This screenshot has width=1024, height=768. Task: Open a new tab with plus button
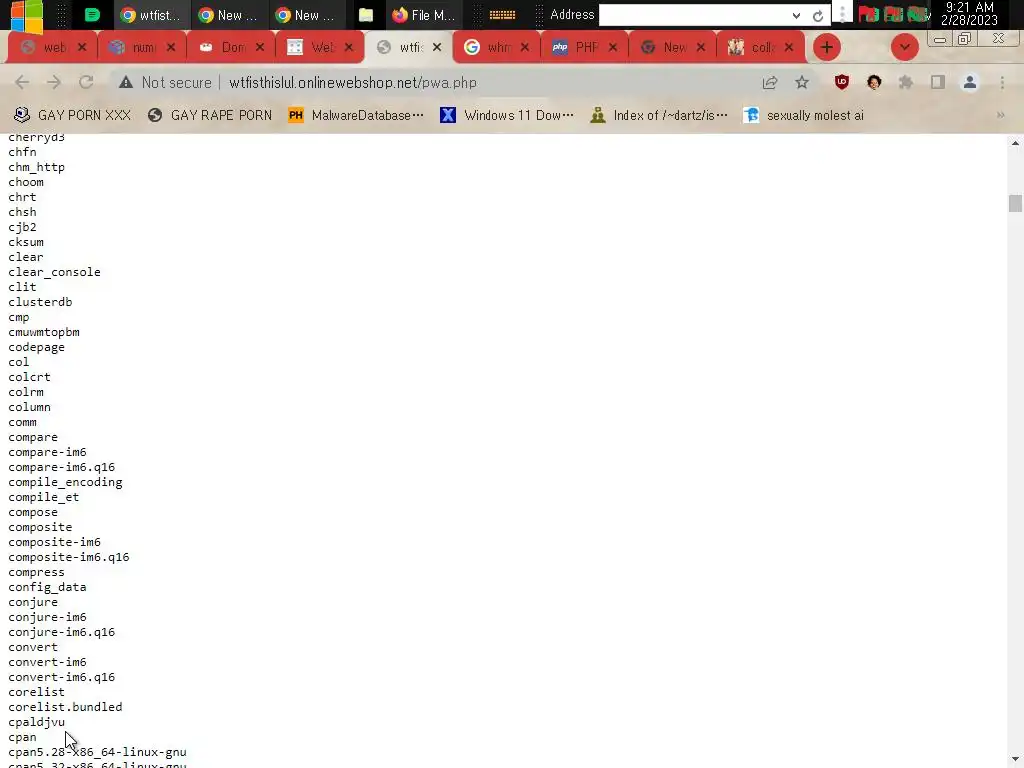[x=827, y=47]
